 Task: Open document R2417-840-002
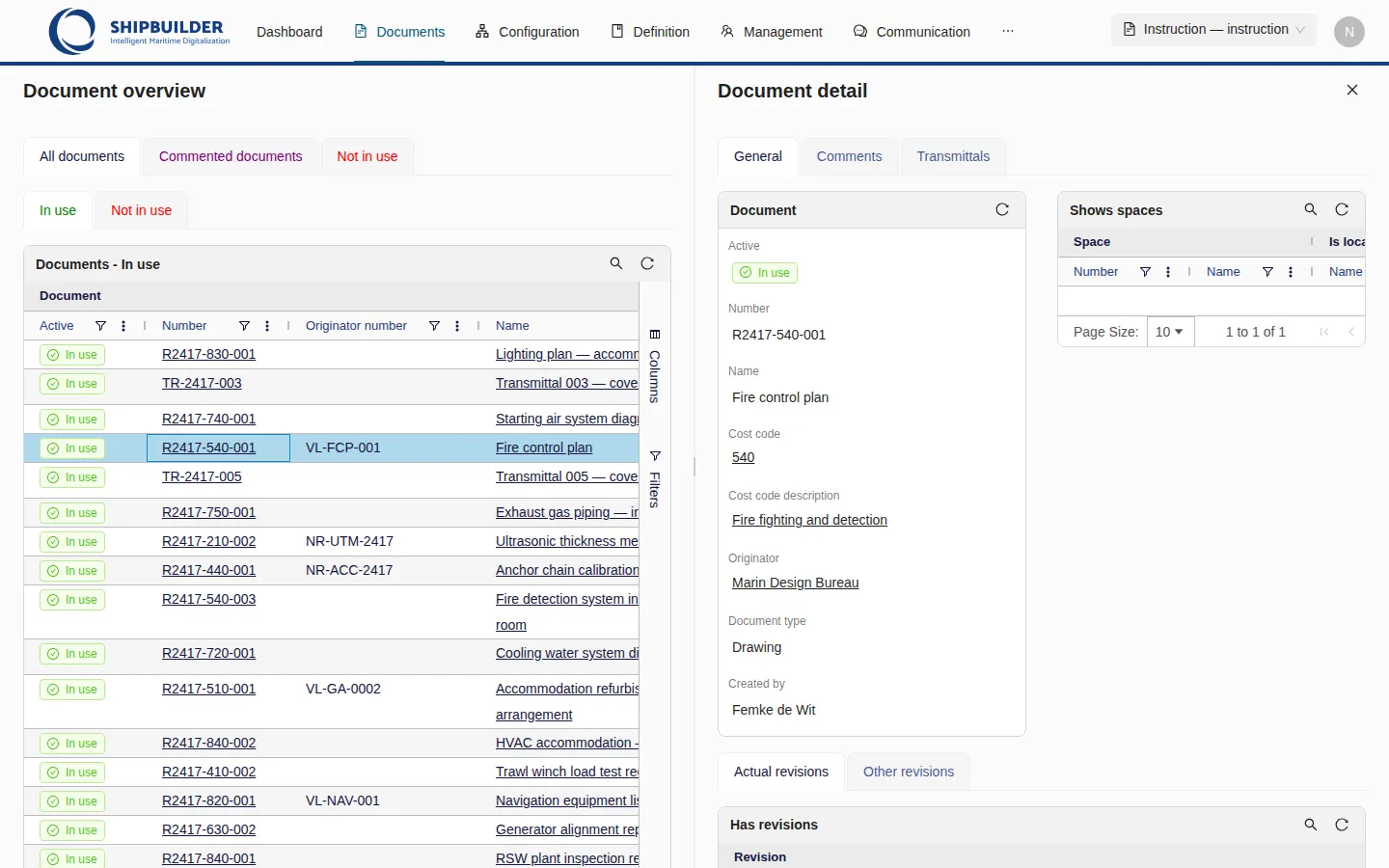208,743
